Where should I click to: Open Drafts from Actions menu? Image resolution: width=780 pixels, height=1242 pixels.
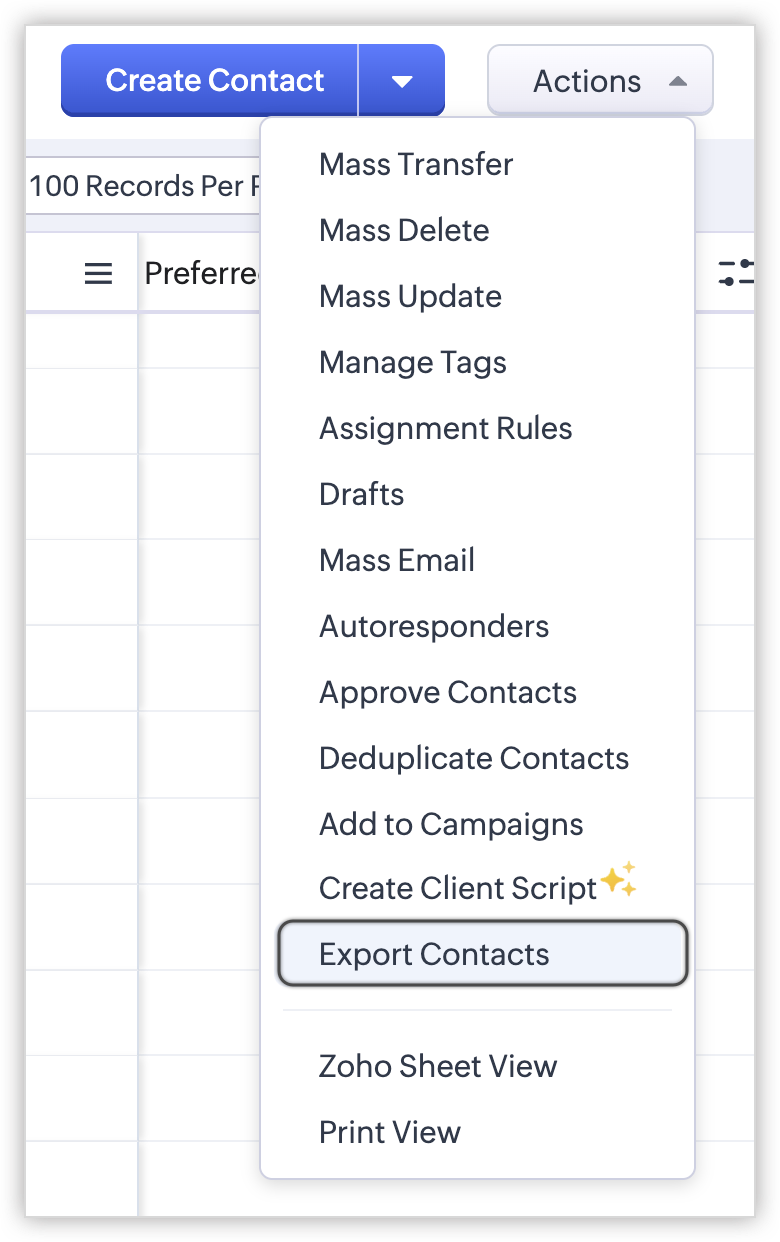tap(362, 495)
